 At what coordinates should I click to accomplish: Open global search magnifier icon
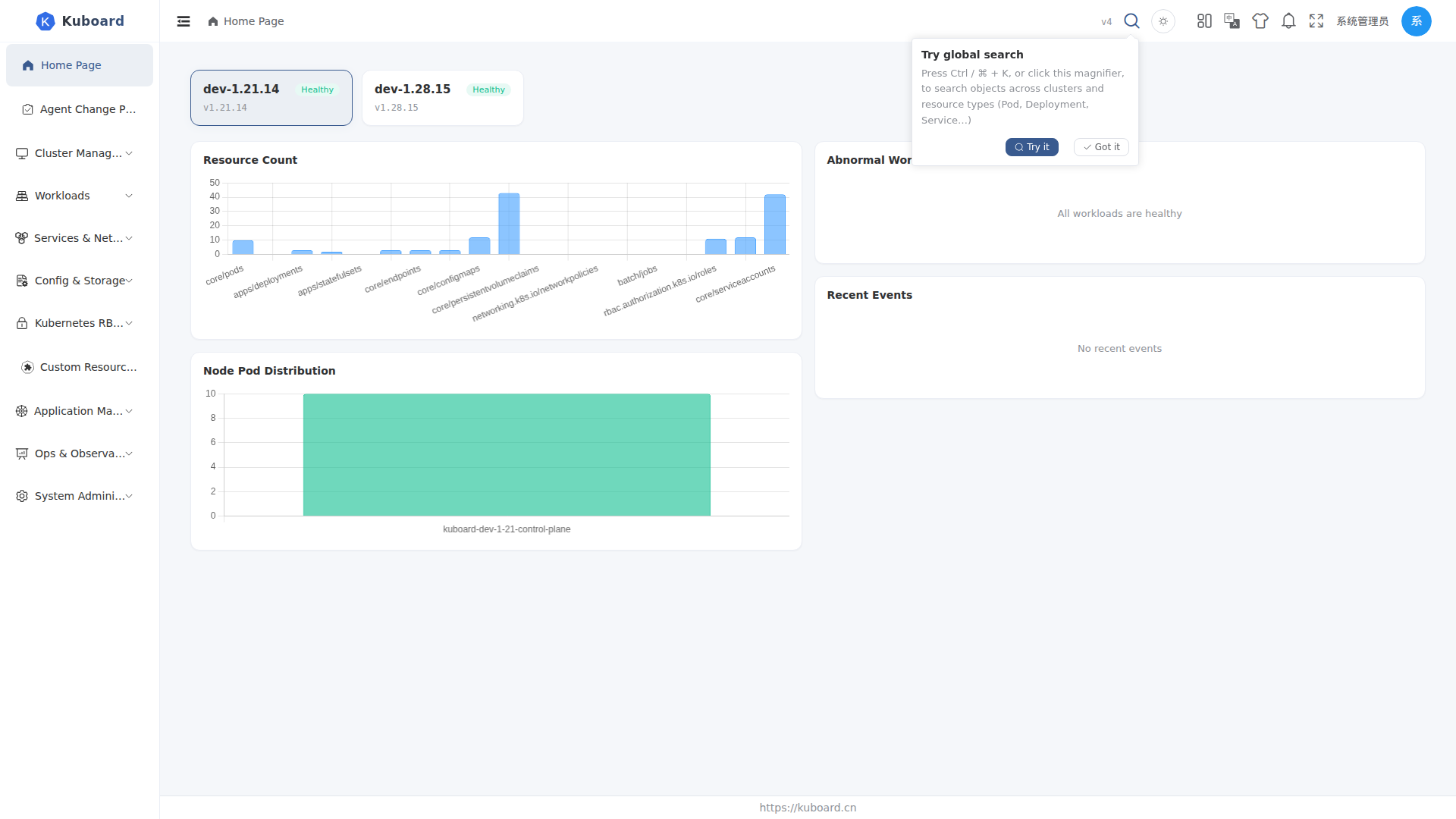1131,21
